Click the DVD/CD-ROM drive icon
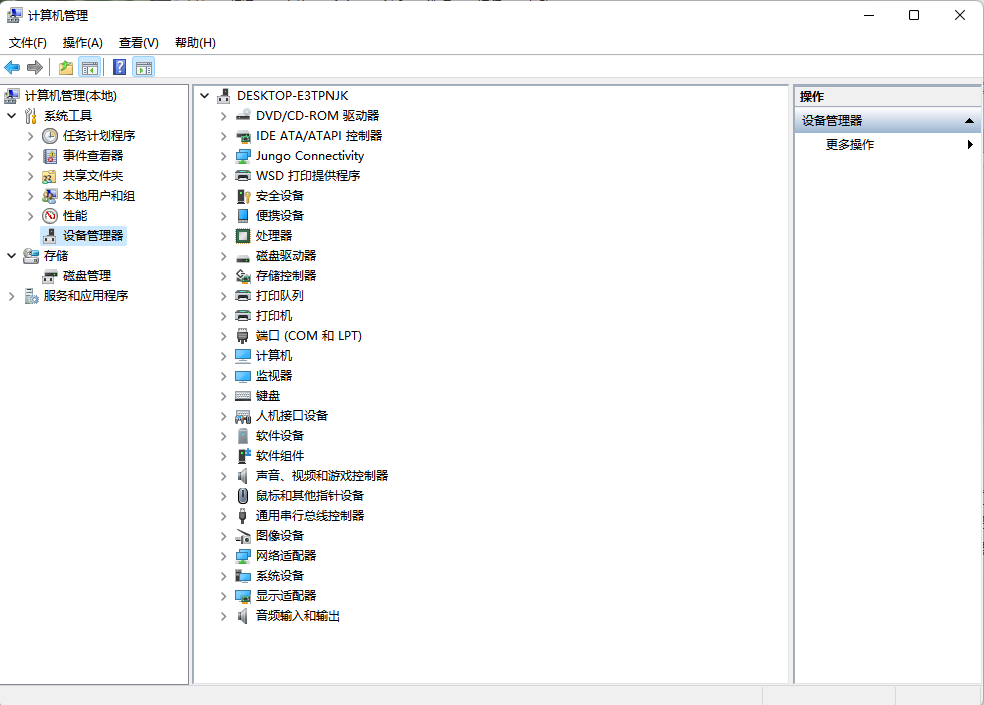 [243, 116]
